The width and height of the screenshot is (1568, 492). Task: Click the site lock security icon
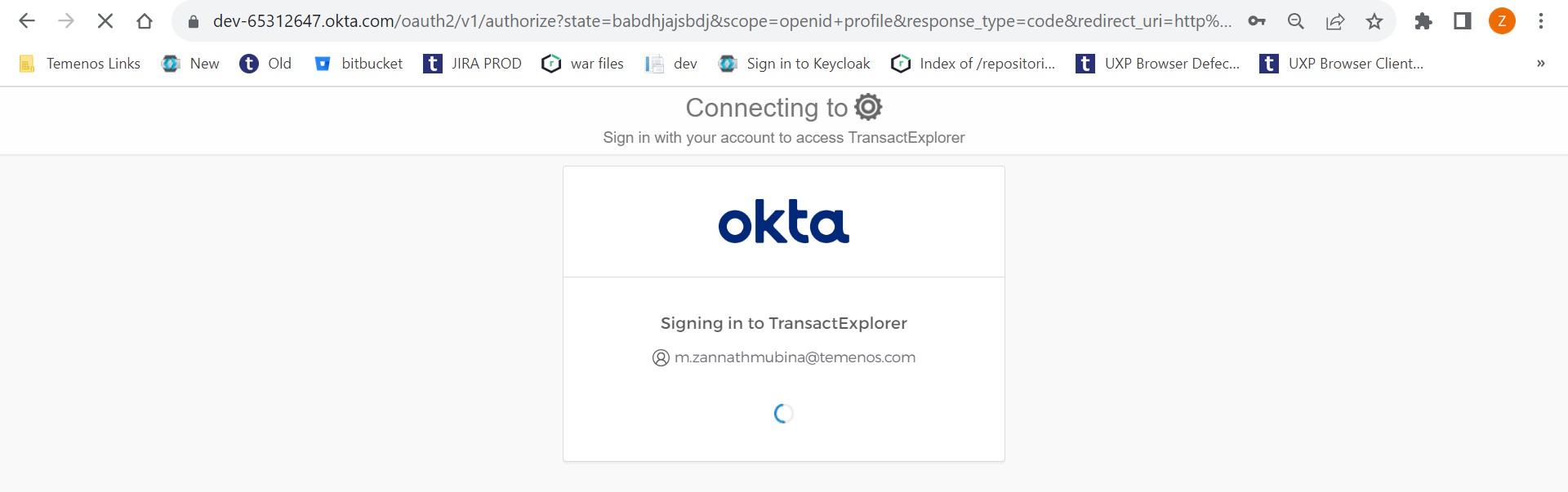(194, 22)
